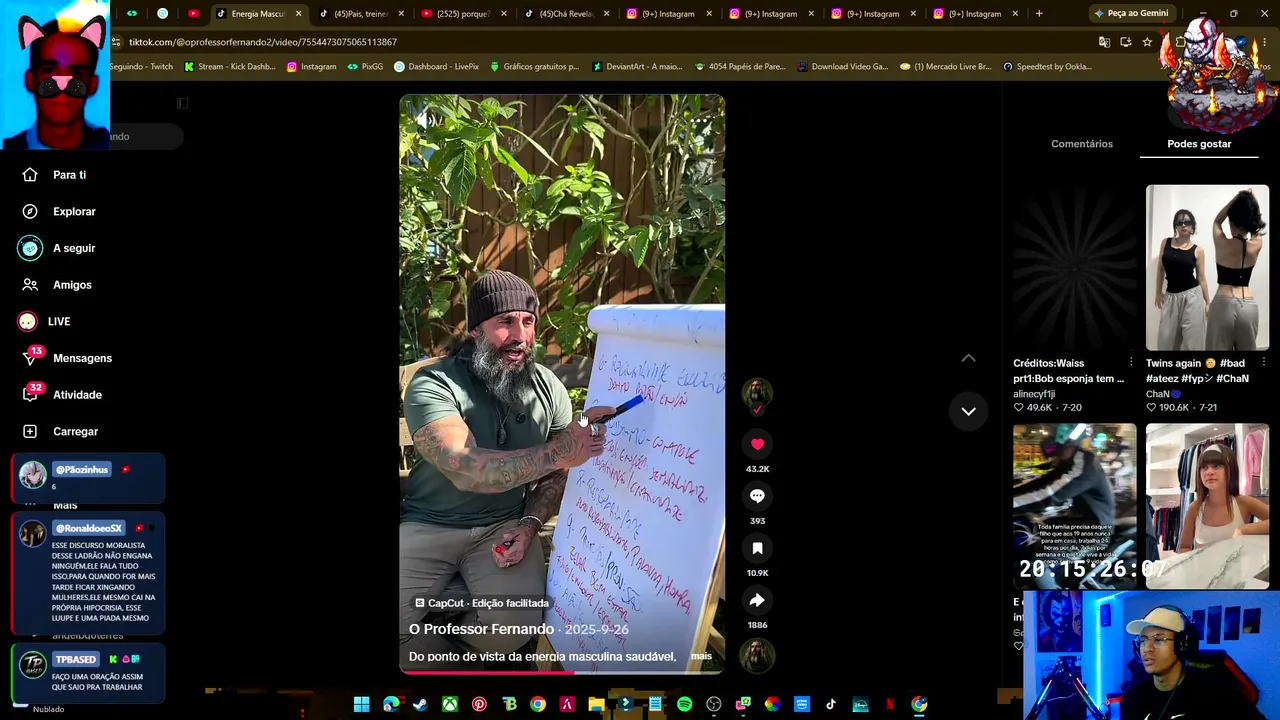This screenshot has width=1280, height=720.
Task: Select the Podes gostar tab
Action: pos(1199,144)
